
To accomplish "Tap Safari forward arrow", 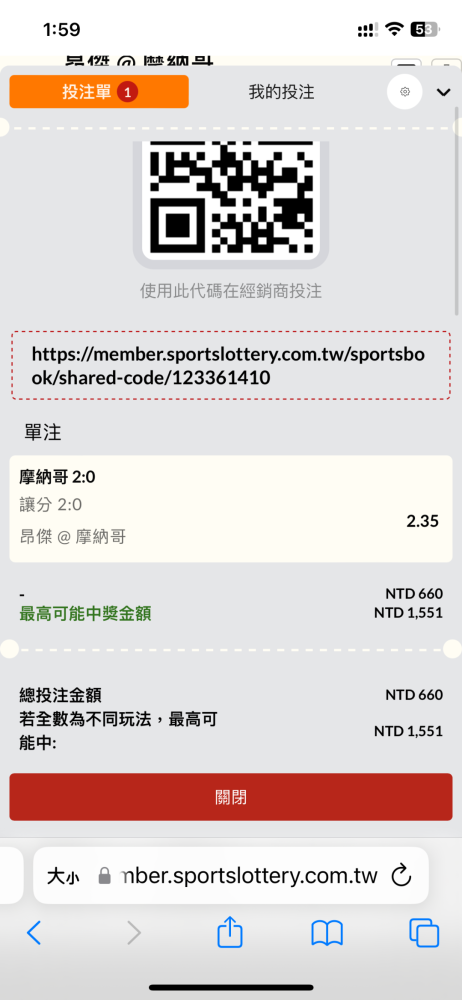I will pos(133,933).
